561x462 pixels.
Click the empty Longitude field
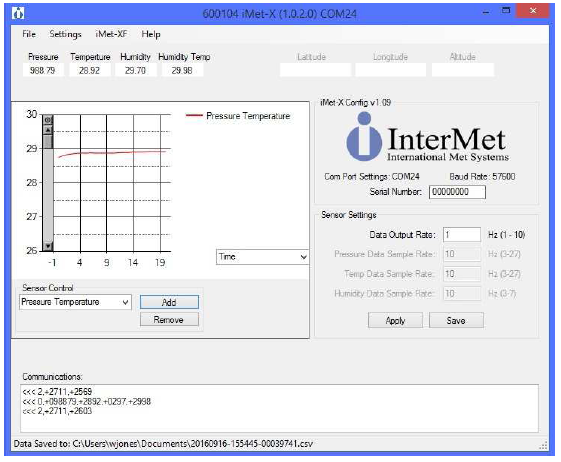click(x=391, y=70)
